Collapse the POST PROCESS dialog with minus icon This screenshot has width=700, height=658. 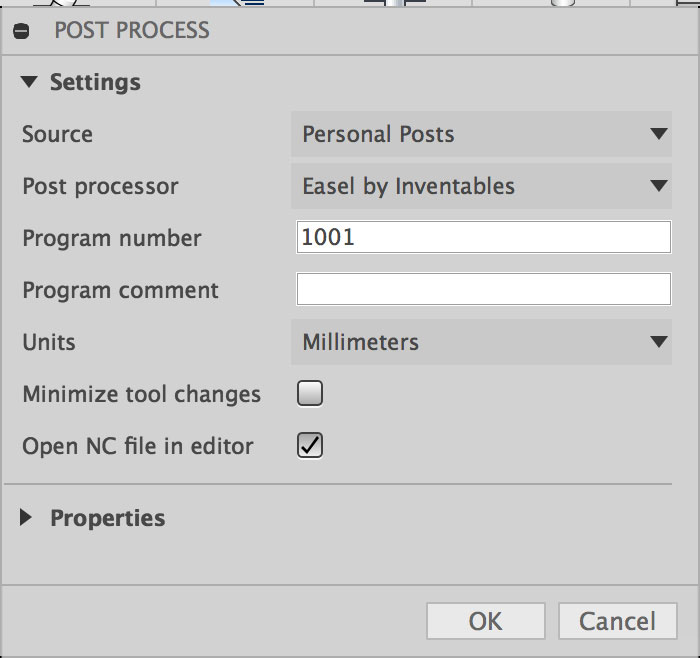pyautogui.click(x=22, y=31)
